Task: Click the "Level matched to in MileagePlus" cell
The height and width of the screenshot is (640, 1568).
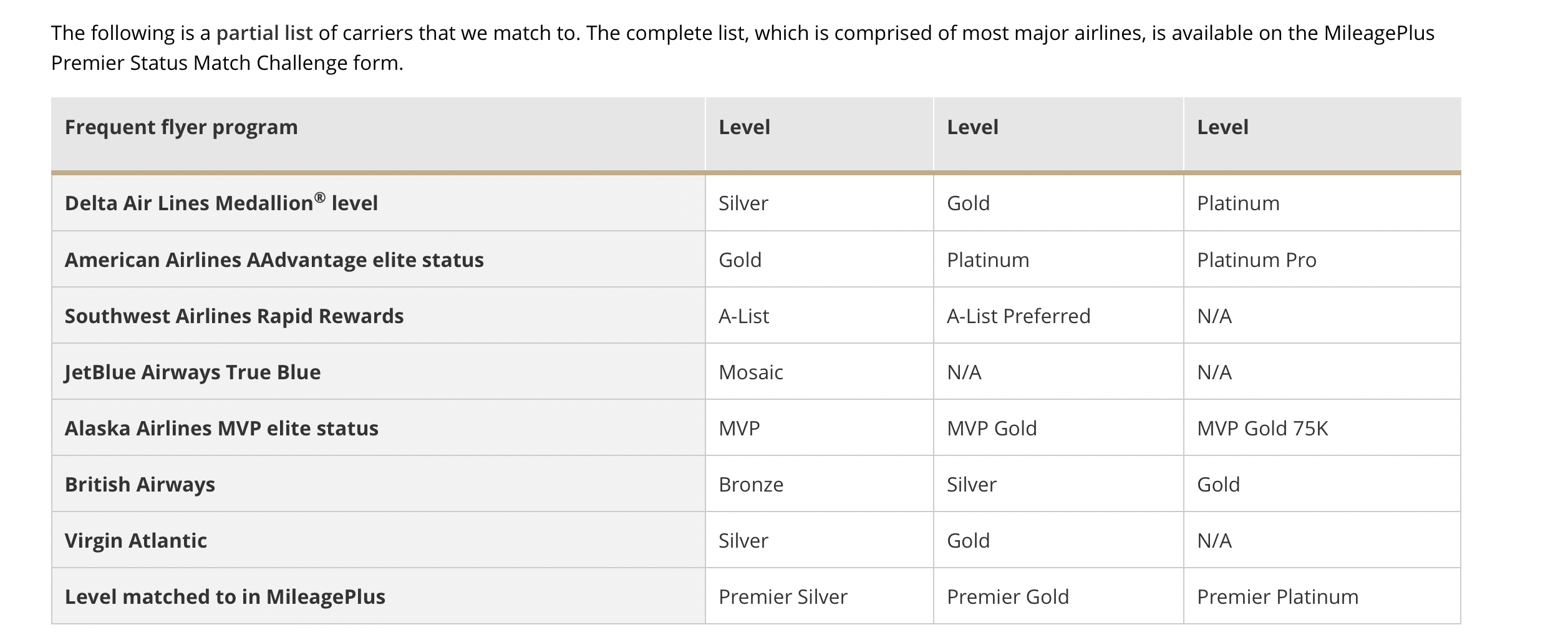Action: pos(225,597)
